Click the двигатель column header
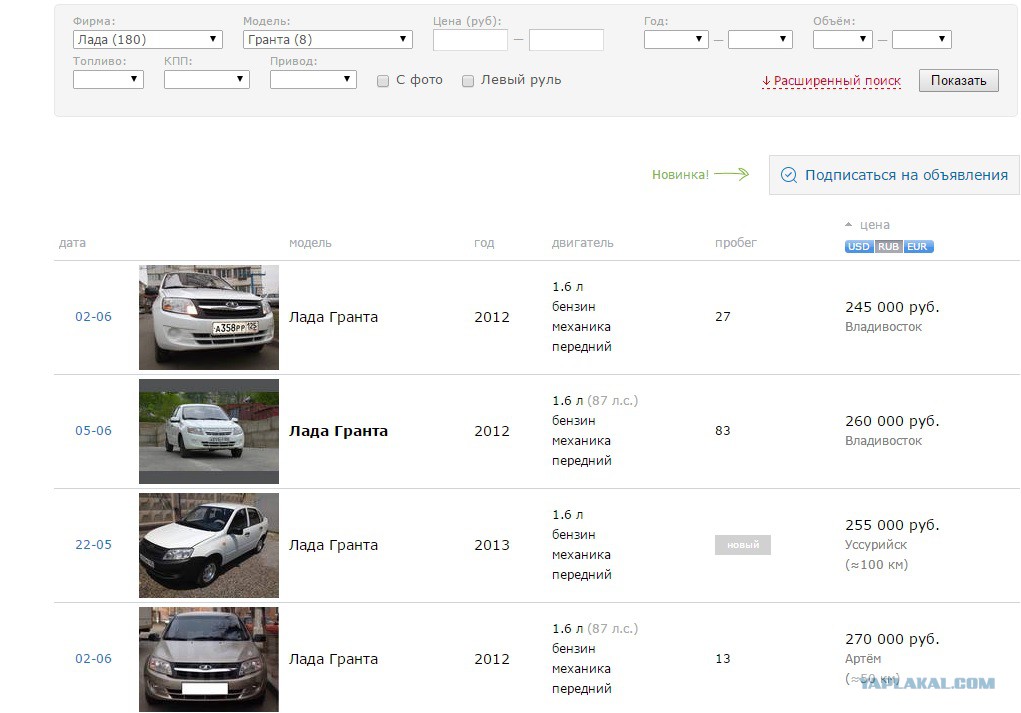Viewport: 1021px width, 713px height. 583,243
